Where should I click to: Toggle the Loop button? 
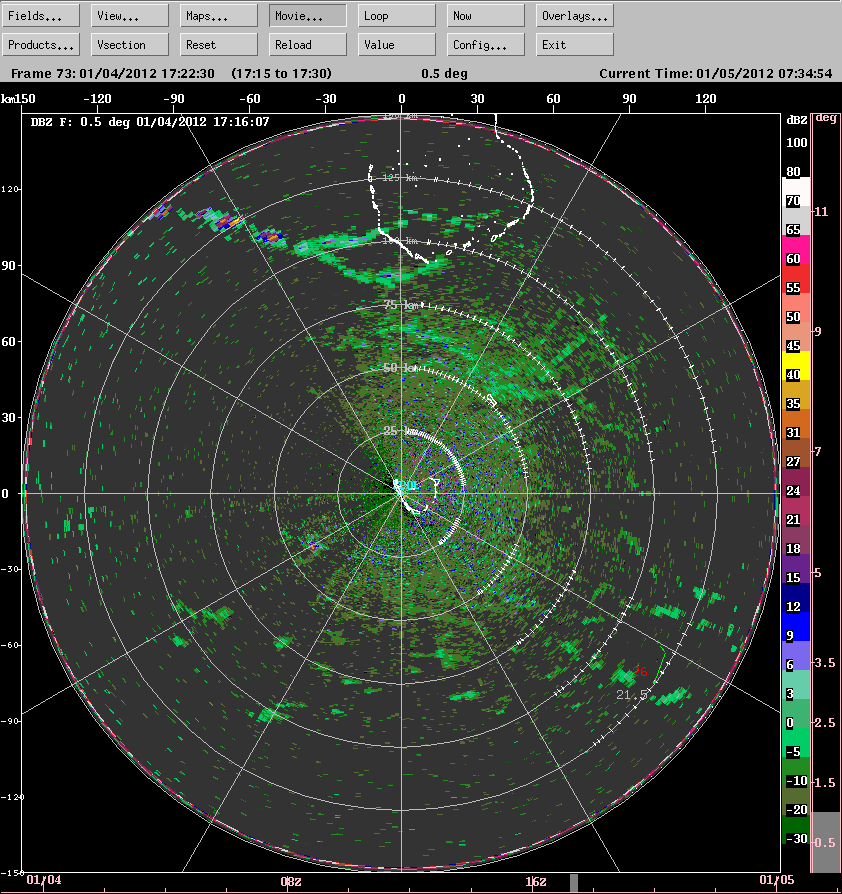point(396,16)
